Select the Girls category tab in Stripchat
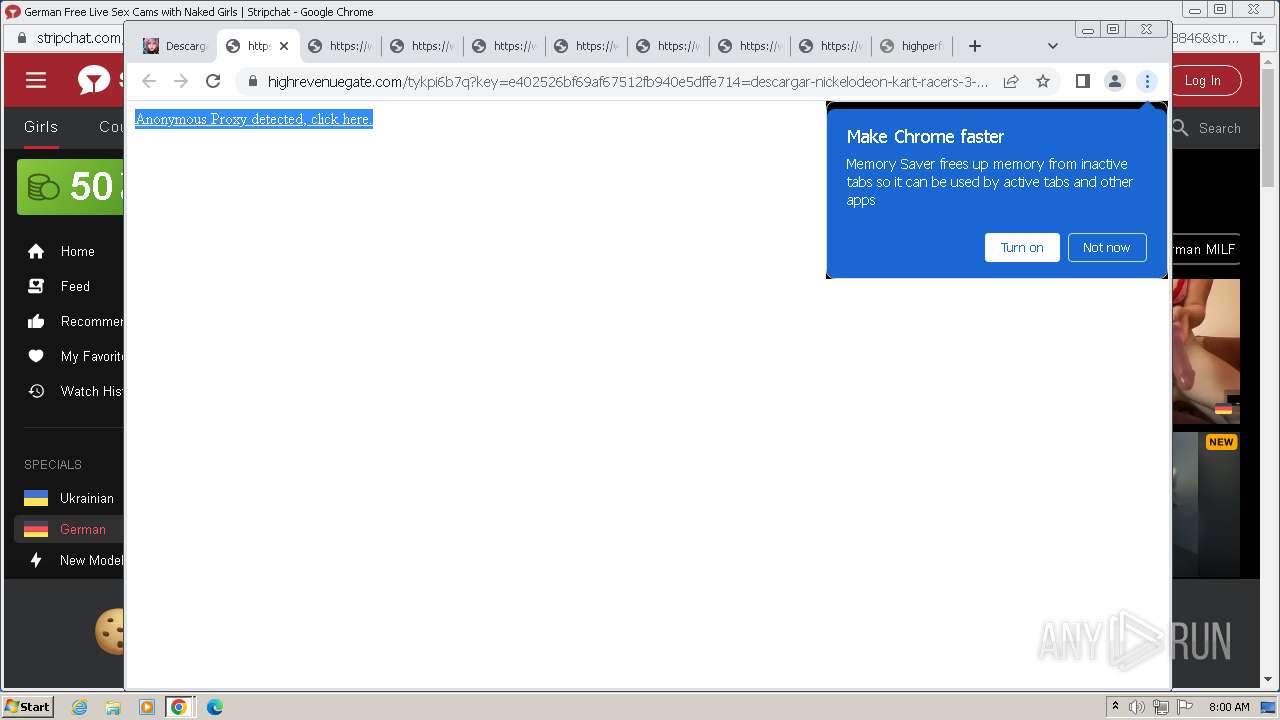 pos(41,127)
